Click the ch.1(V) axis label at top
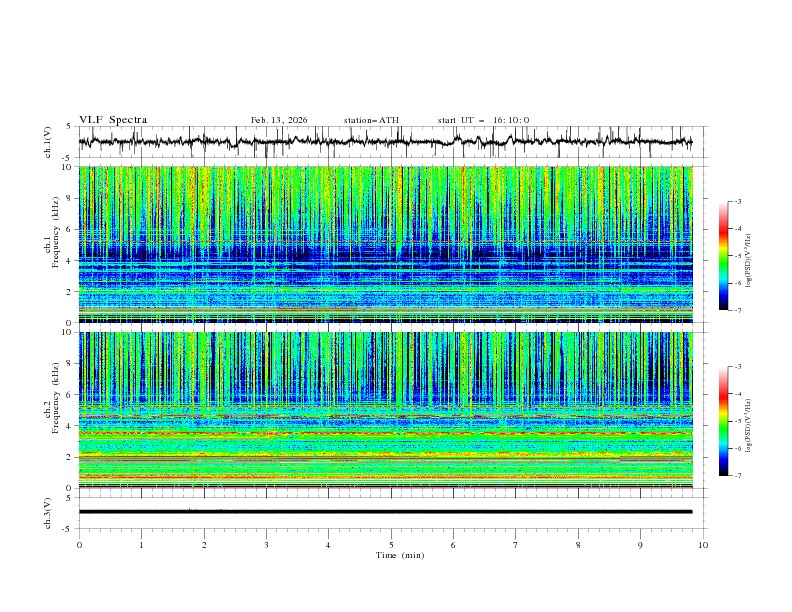The height and width of the screenshot is (612, 792). pyautogui.click(x=49, y=142)
